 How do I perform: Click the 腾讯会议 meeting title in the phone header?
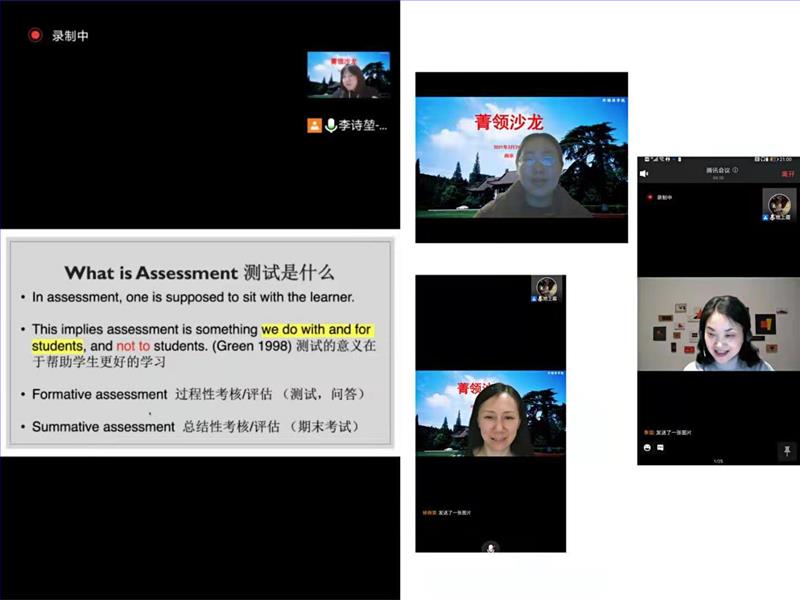pyautogui.click(x=715, y=170)
